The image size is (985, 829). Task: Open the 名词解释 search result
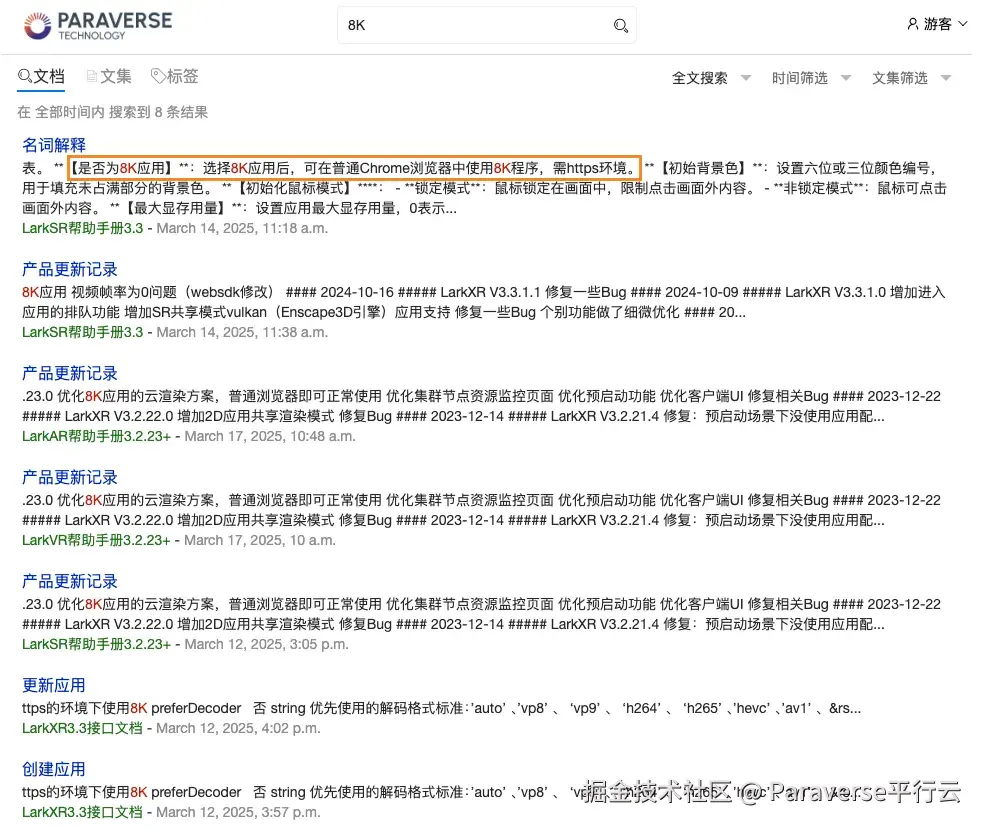[53, 144]
